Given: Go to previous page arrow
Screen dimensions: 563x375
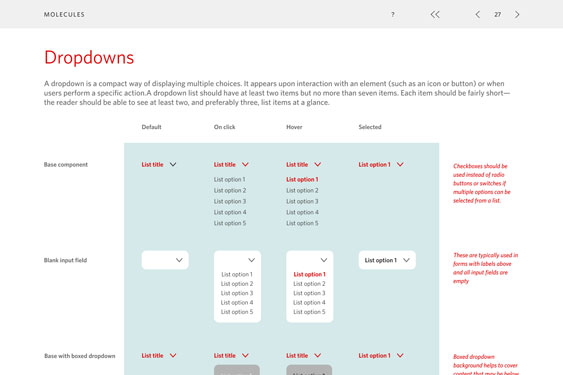Looking at the screenshot, I should 478,14.
